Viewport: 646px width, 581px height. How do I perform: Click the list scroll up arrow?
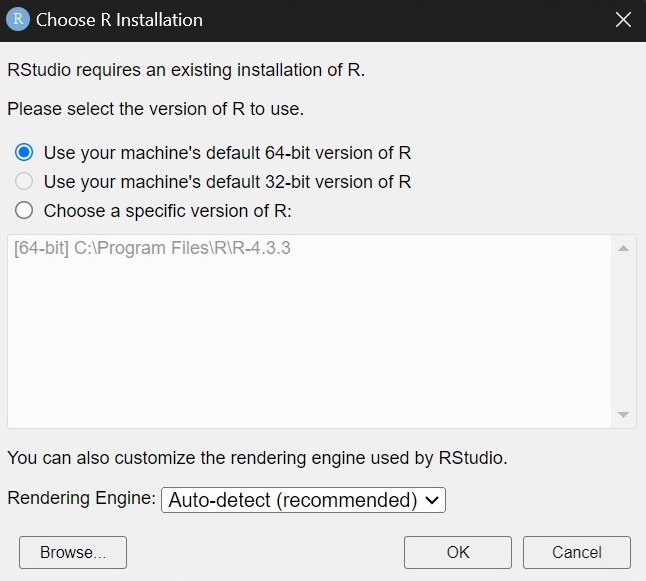623,248
